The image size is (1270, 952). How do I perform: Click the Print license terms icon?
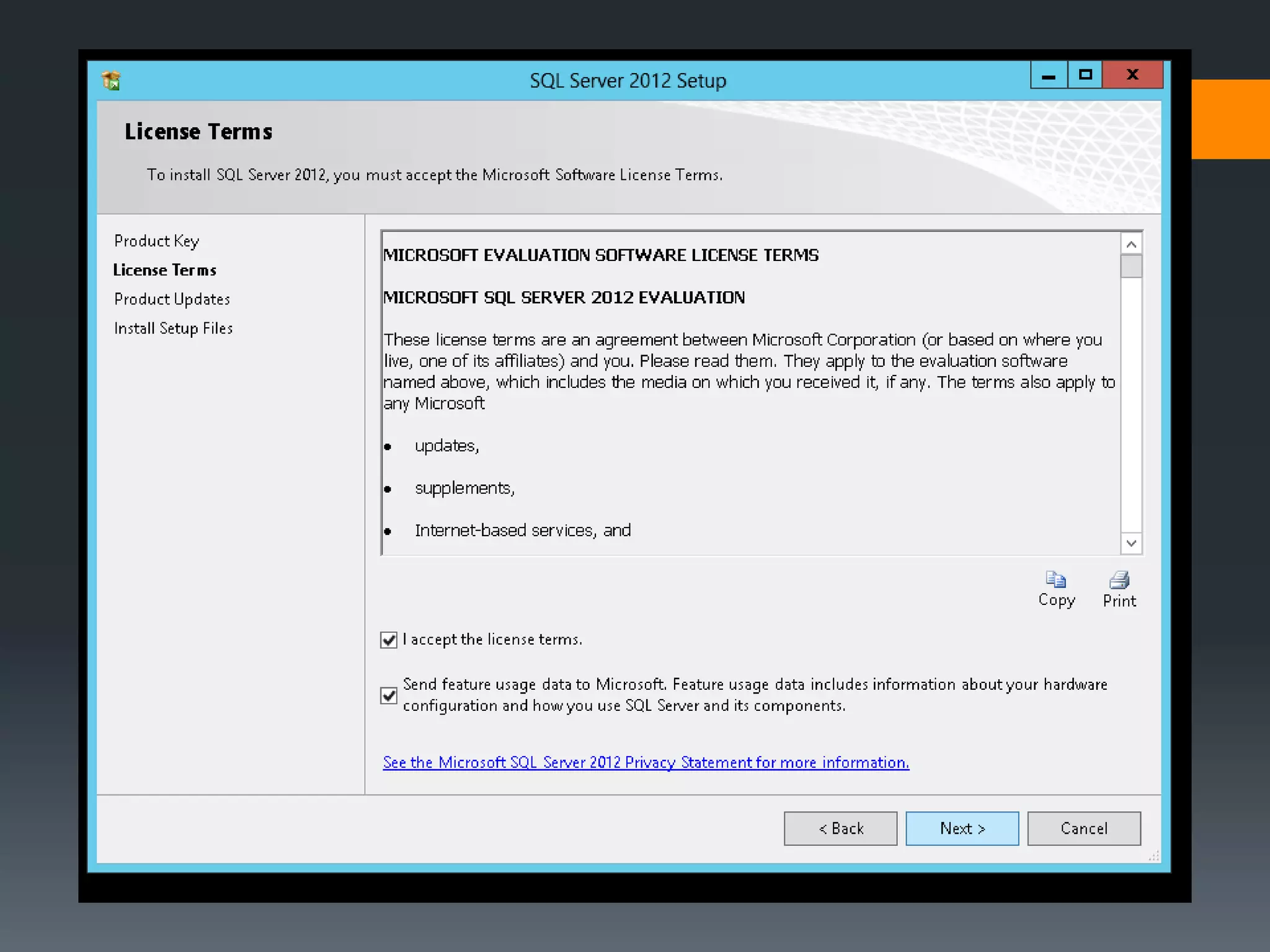pyautogui.click(x=1119, y=581)
